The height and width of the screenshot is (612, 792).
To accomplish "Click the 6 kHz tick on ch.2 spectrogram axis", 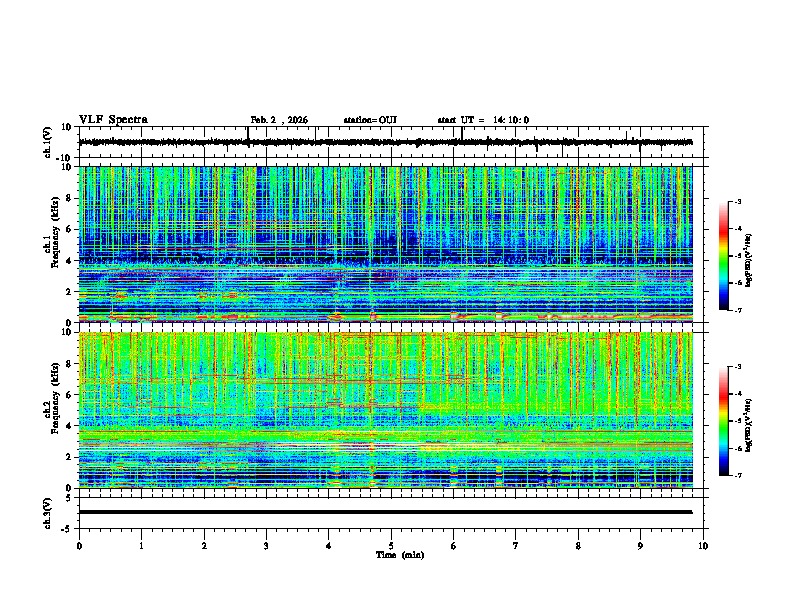I will coord(69,394).
